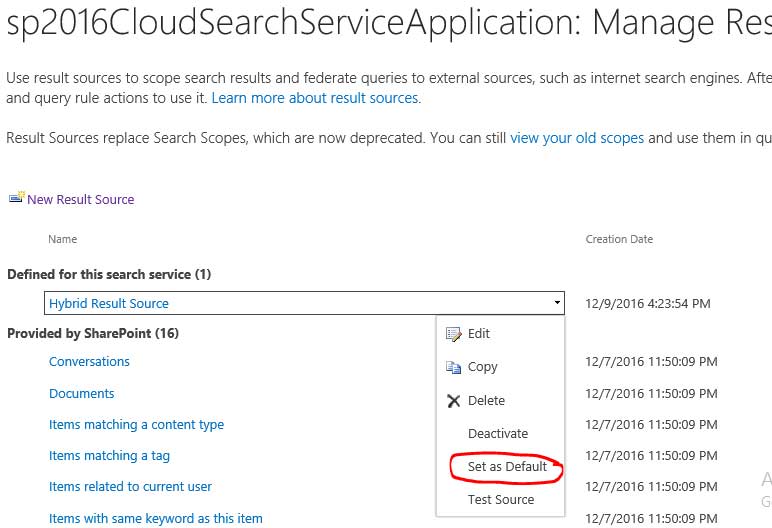The width and height of the screenshot is (772, 528).
Task: Click the Delete X icon in context menu
Action: (x=453, y=401)
